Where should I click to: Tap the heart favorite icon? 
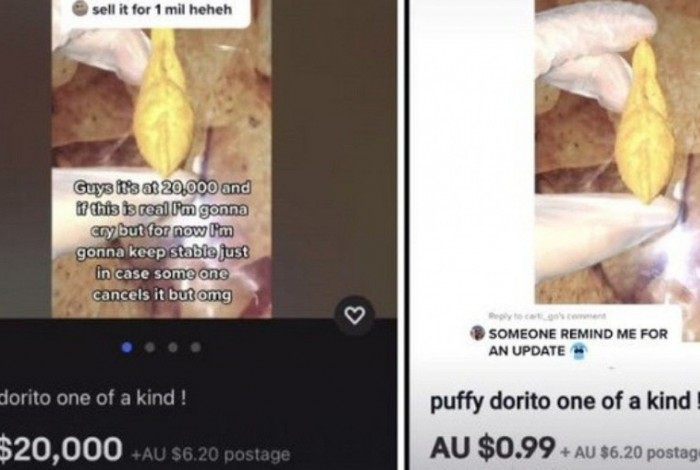355,316
